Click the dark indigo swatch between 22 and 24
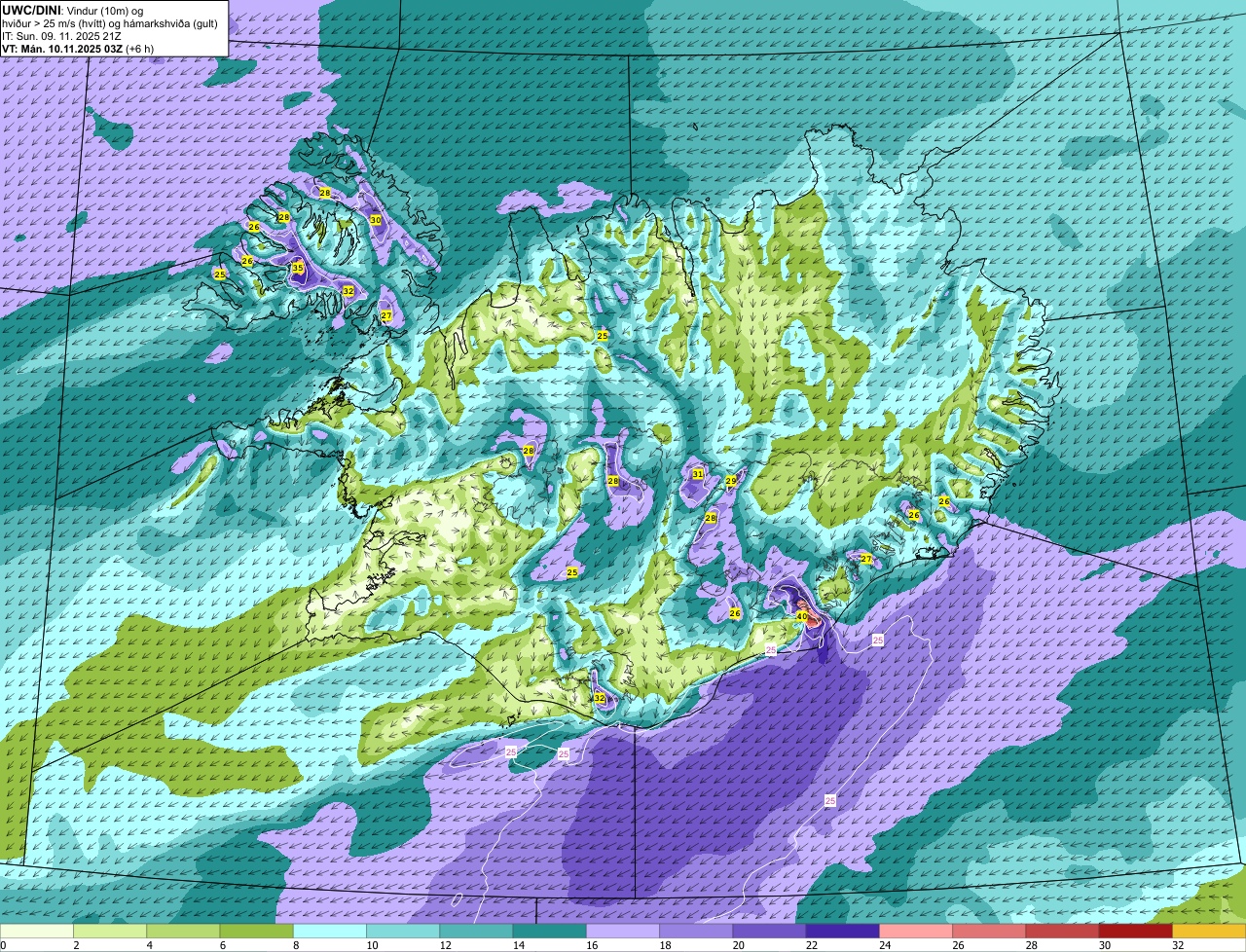1246x952 pixels. [x=842, y=931]
